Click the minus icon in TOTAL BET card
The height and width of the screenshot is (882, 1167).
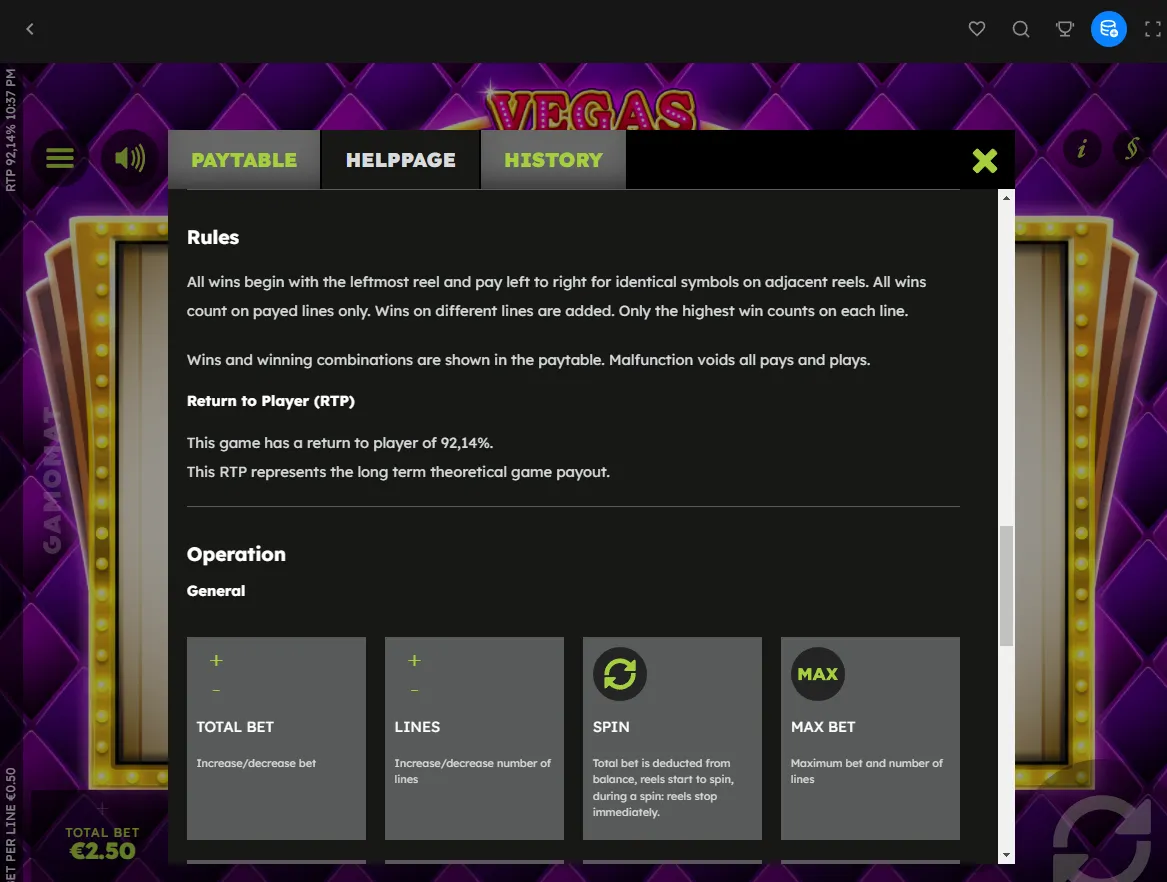(216, 691)
